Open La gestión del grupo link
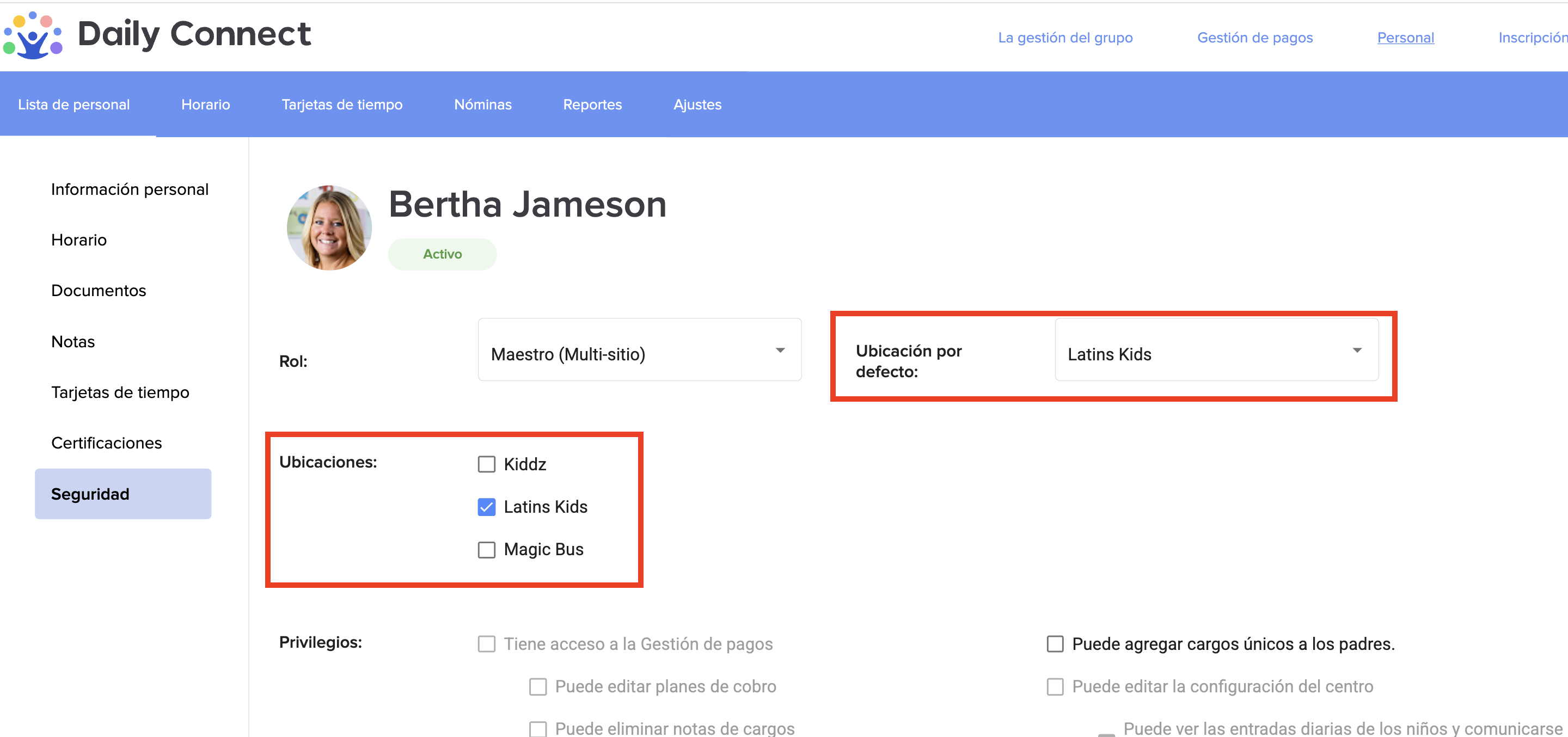 pos(1064,38)
